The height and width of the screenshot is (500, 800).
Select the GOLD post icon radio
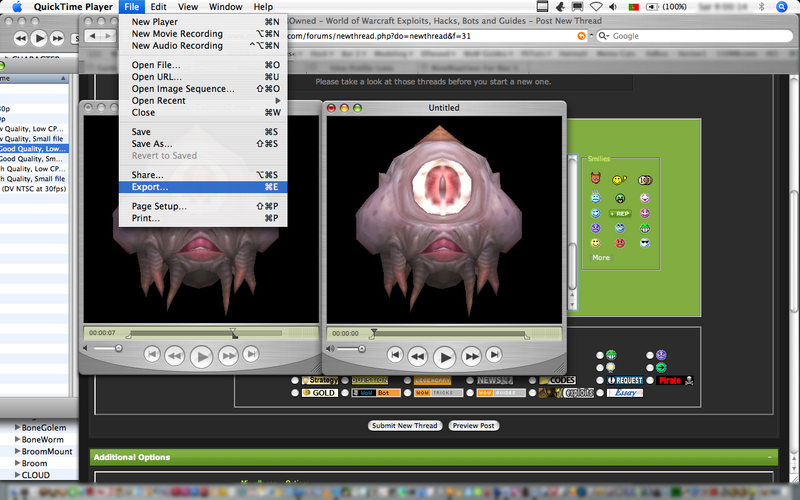coord(295,393)
